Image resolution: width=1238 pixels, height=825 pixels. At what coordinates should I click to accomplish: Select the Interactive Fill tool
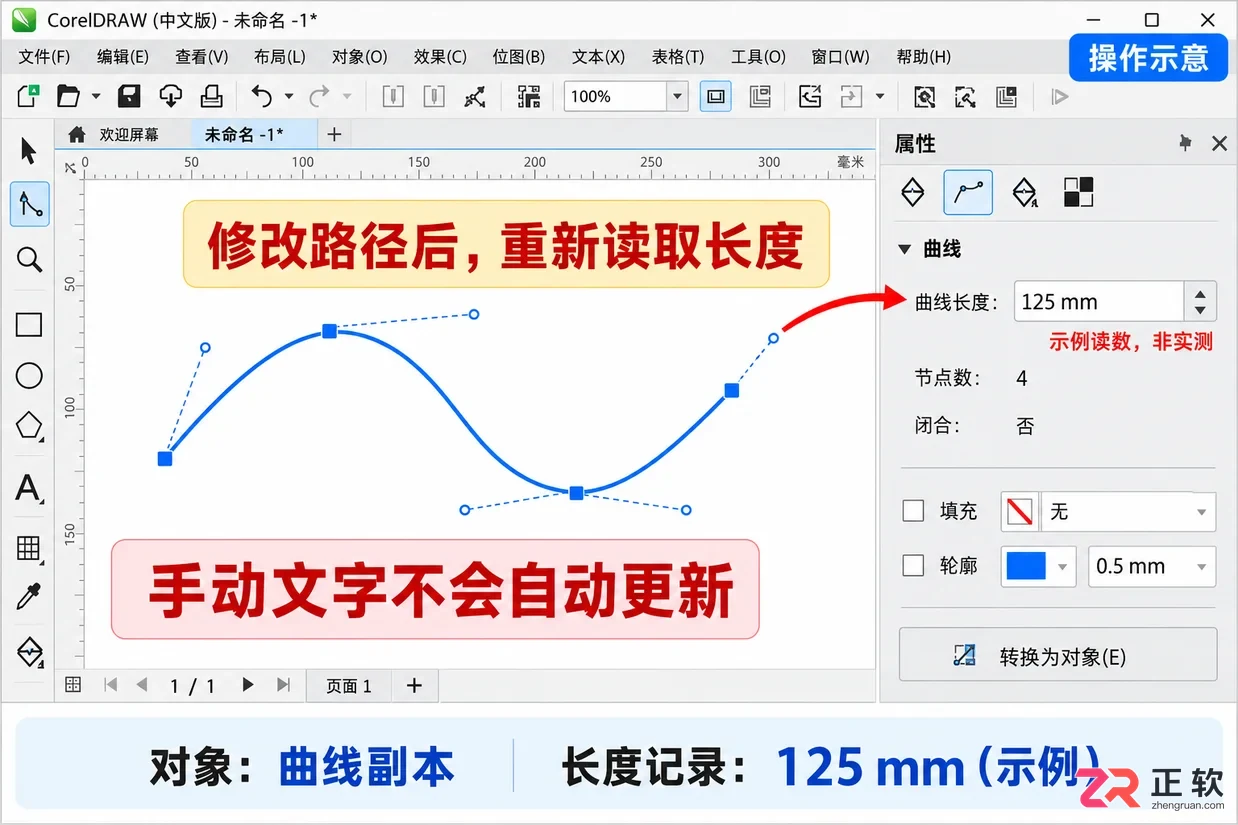coord(29,652)
